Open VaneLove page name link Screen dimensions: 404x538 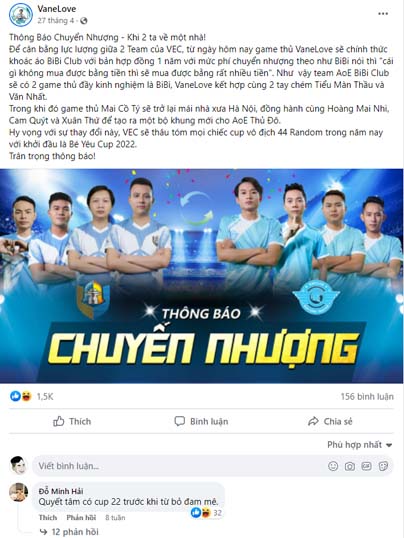coord(57,9)
